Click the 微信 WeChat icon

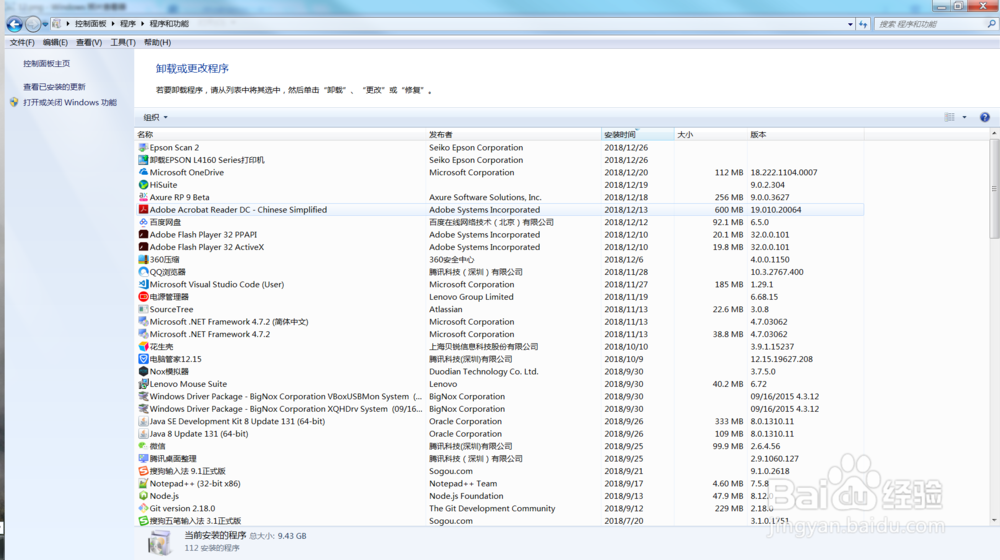(143, 446)
